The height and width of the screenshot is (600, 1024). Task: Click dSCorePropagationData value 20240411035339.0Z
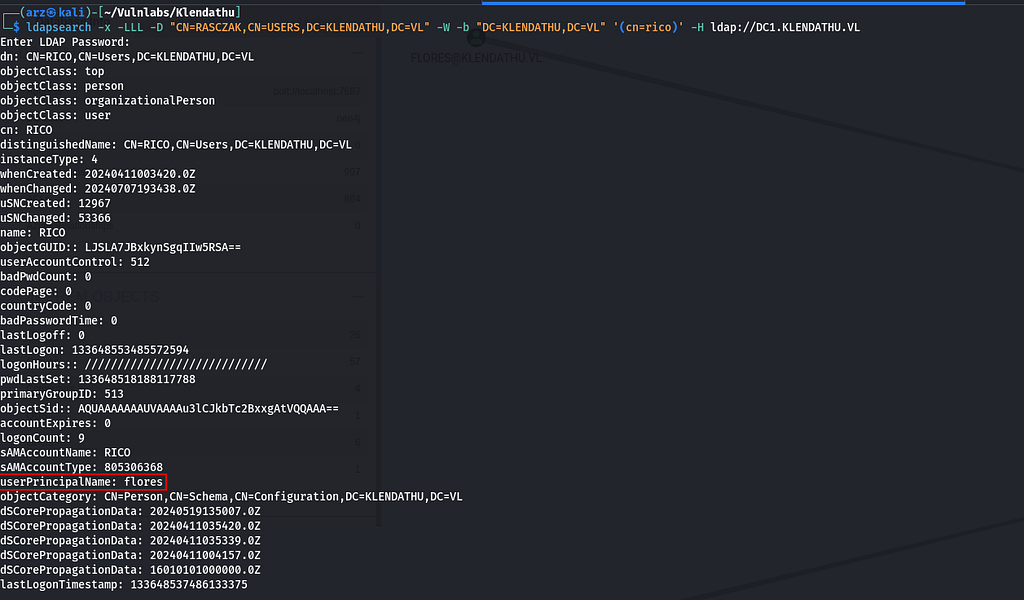coord(205,541)
